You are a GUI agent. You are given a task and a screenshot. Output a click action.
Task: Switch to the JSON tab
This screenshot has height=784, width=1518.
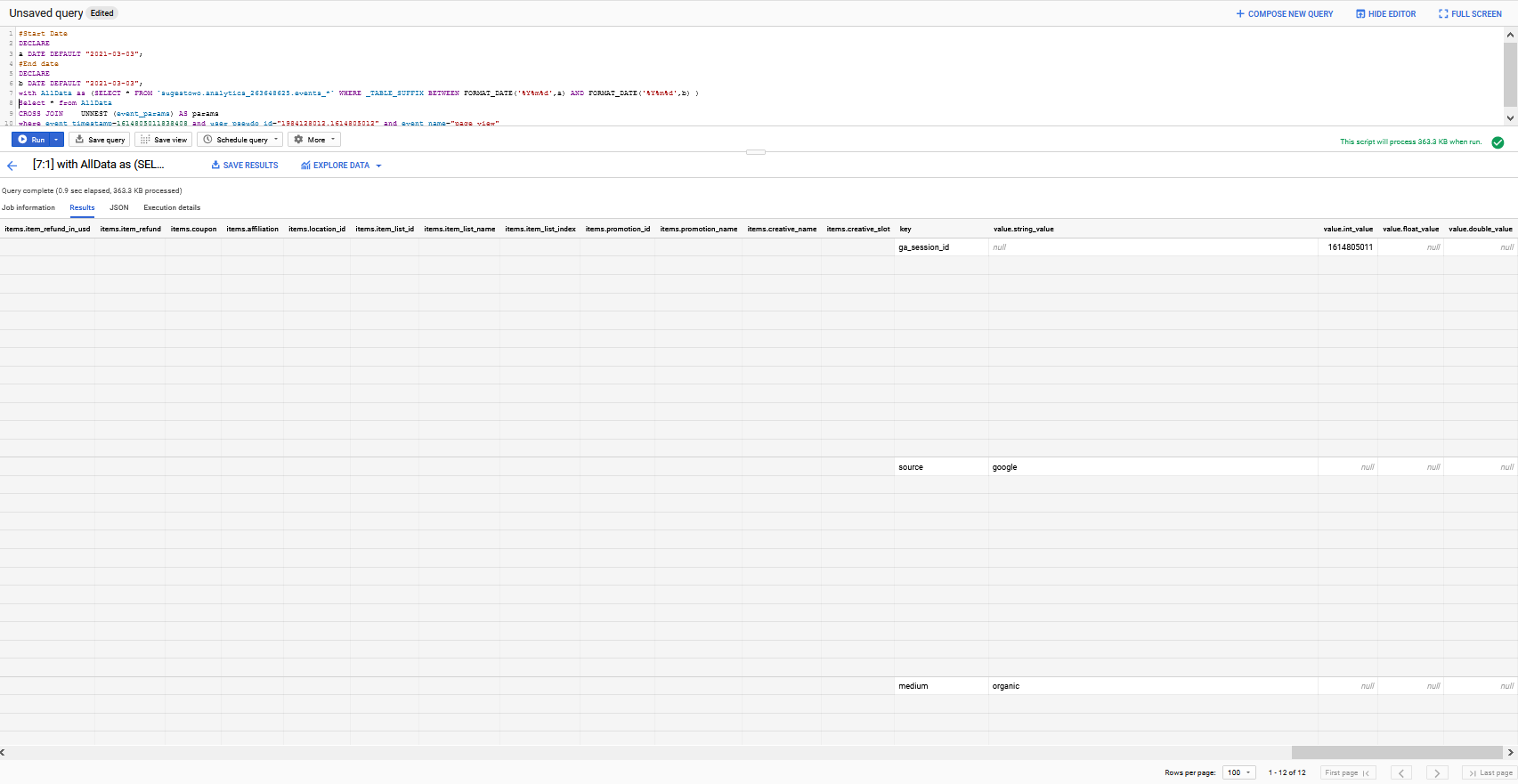[x=119, y=207]
